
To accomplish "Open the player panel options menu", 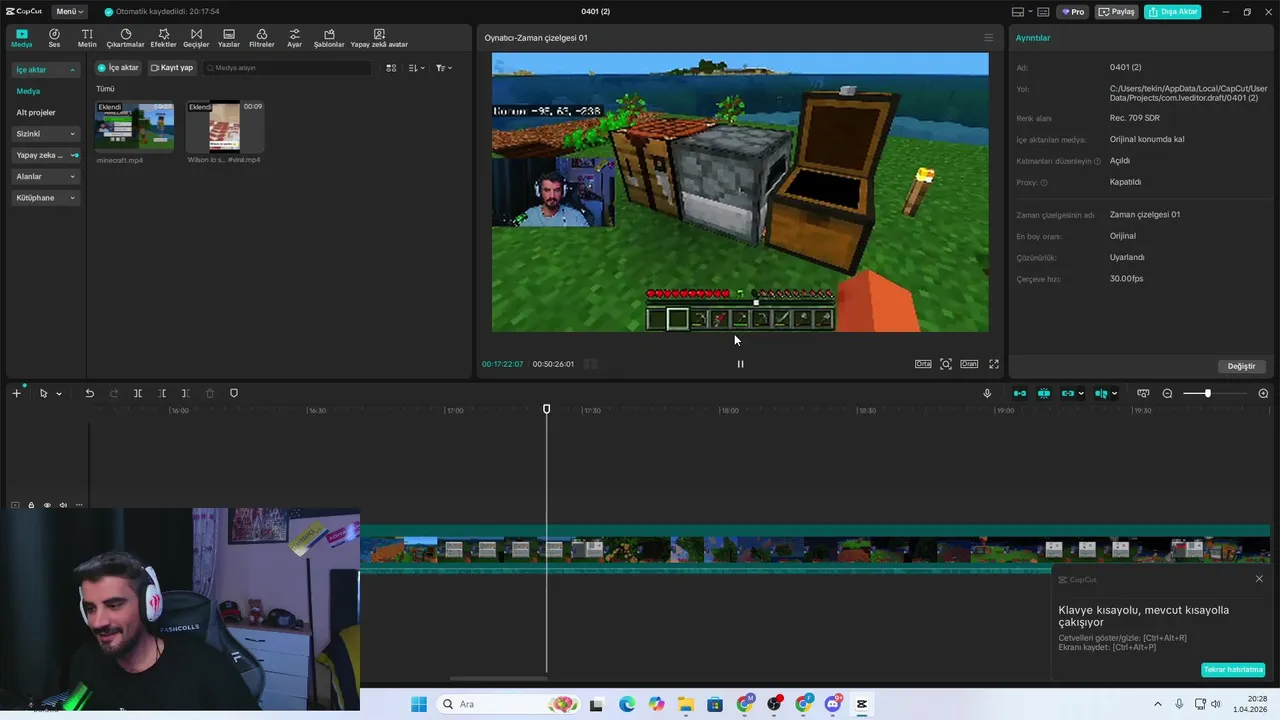I will [989, 38].
